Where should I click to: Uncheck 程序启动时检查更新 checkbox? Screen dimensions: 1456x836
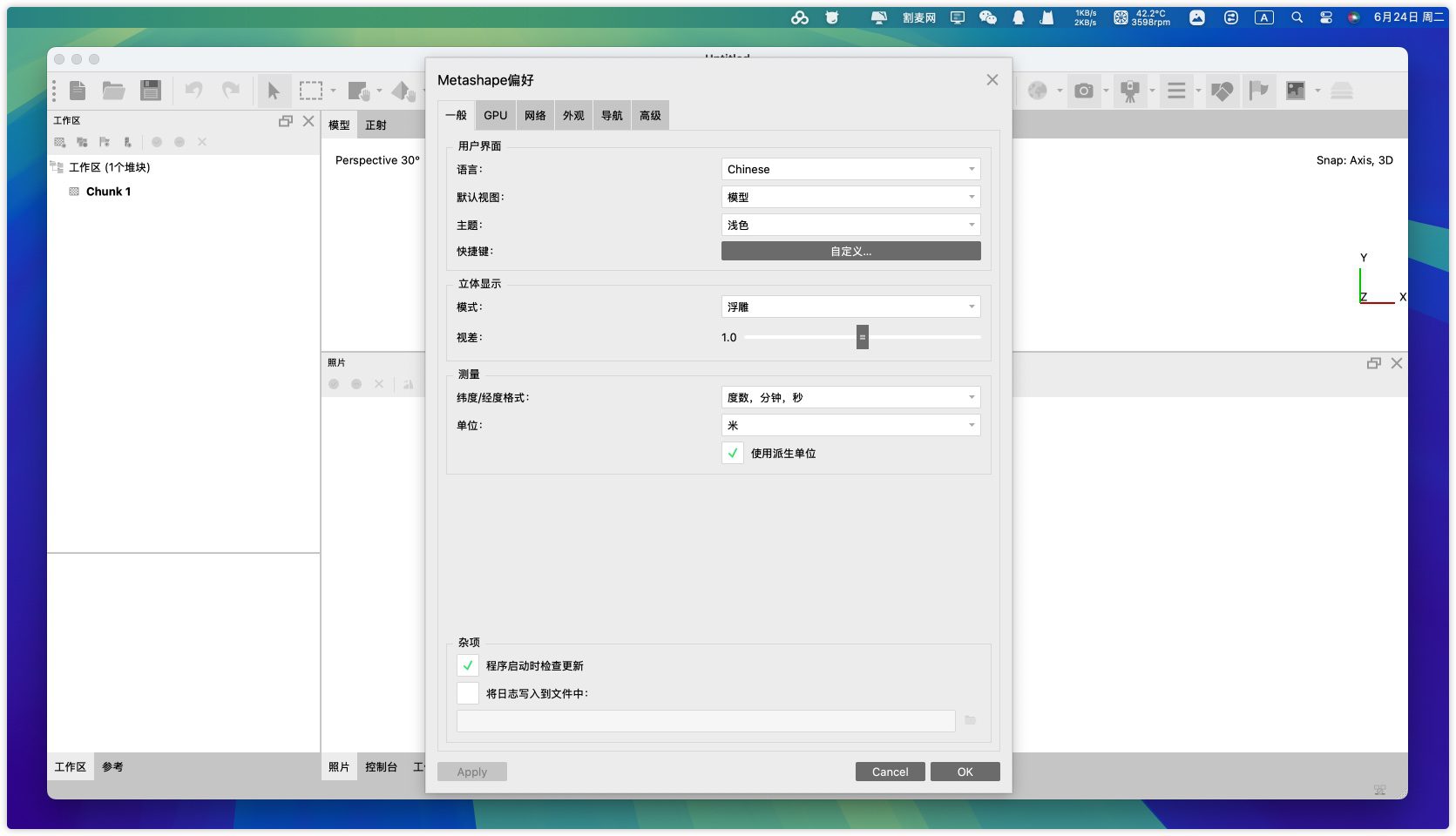pos(468,665)
